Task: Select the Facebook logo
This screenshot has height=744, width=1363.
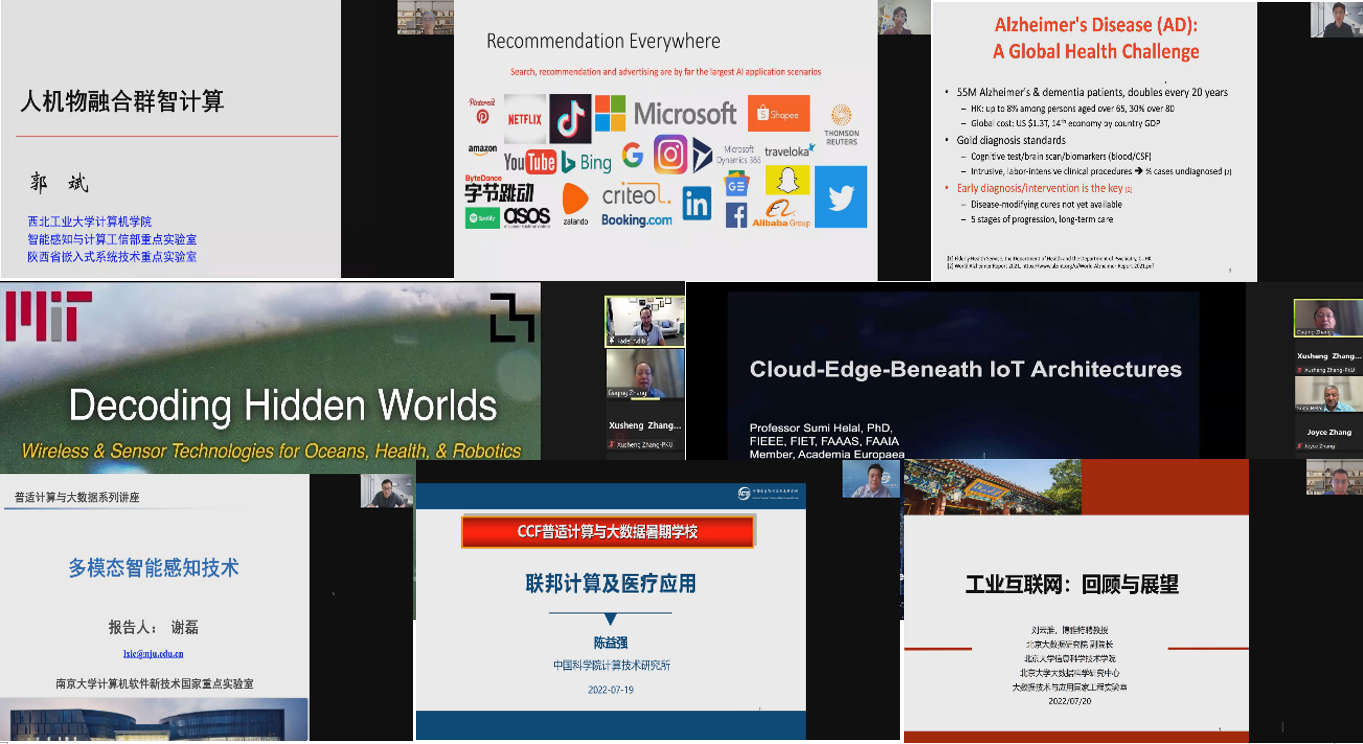Action: pyautogui.click(x=736, y=215)
